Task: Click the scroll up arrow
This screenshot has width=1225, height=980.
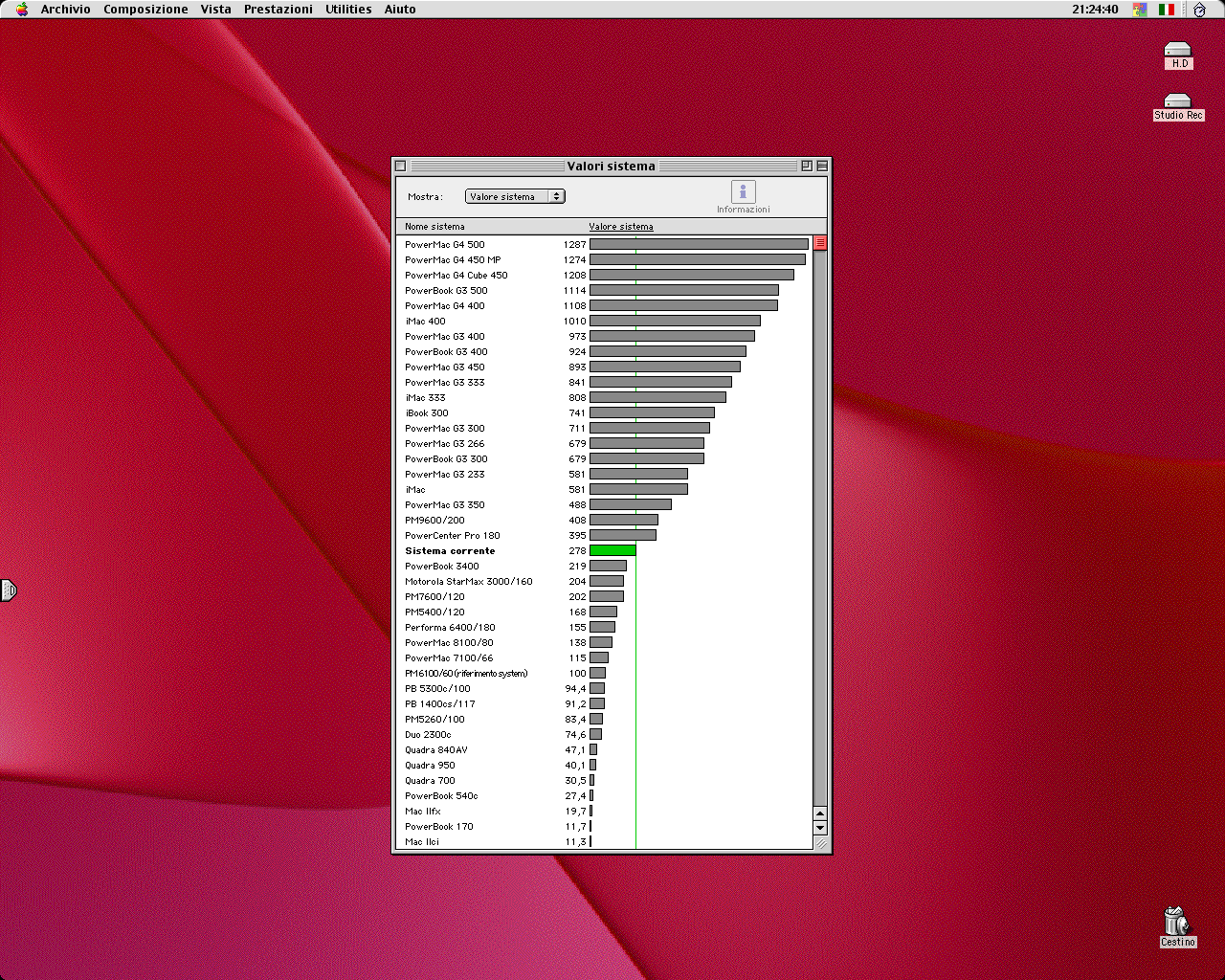Action: pyautogui.click(x=820, y=813)
